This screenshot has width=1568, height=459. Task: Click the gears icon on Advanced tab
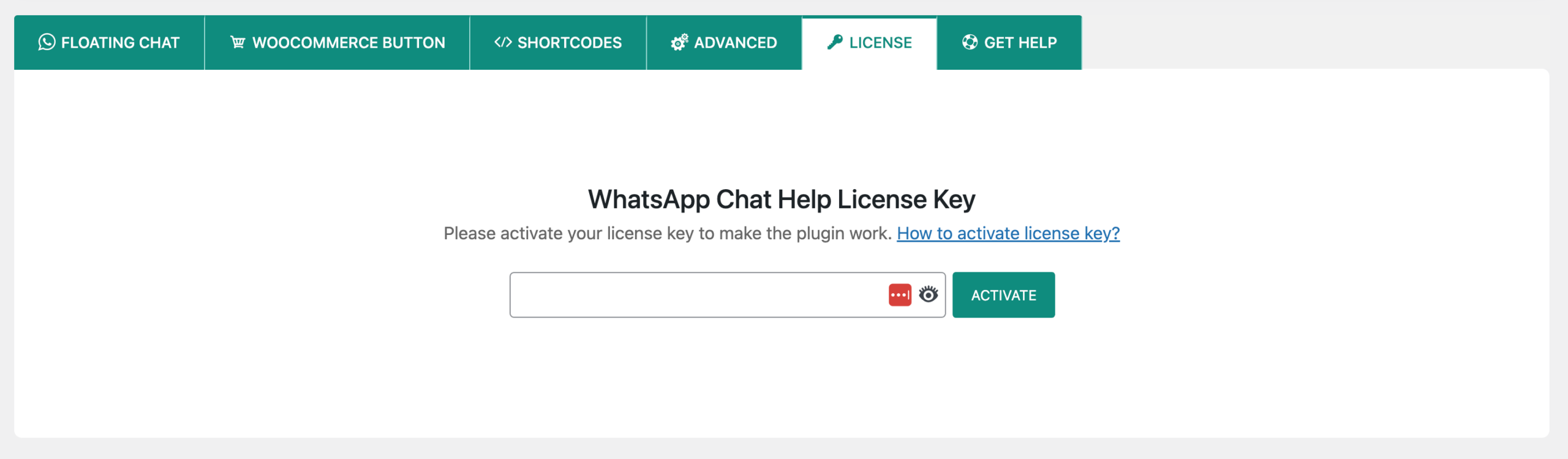point(679,42)
